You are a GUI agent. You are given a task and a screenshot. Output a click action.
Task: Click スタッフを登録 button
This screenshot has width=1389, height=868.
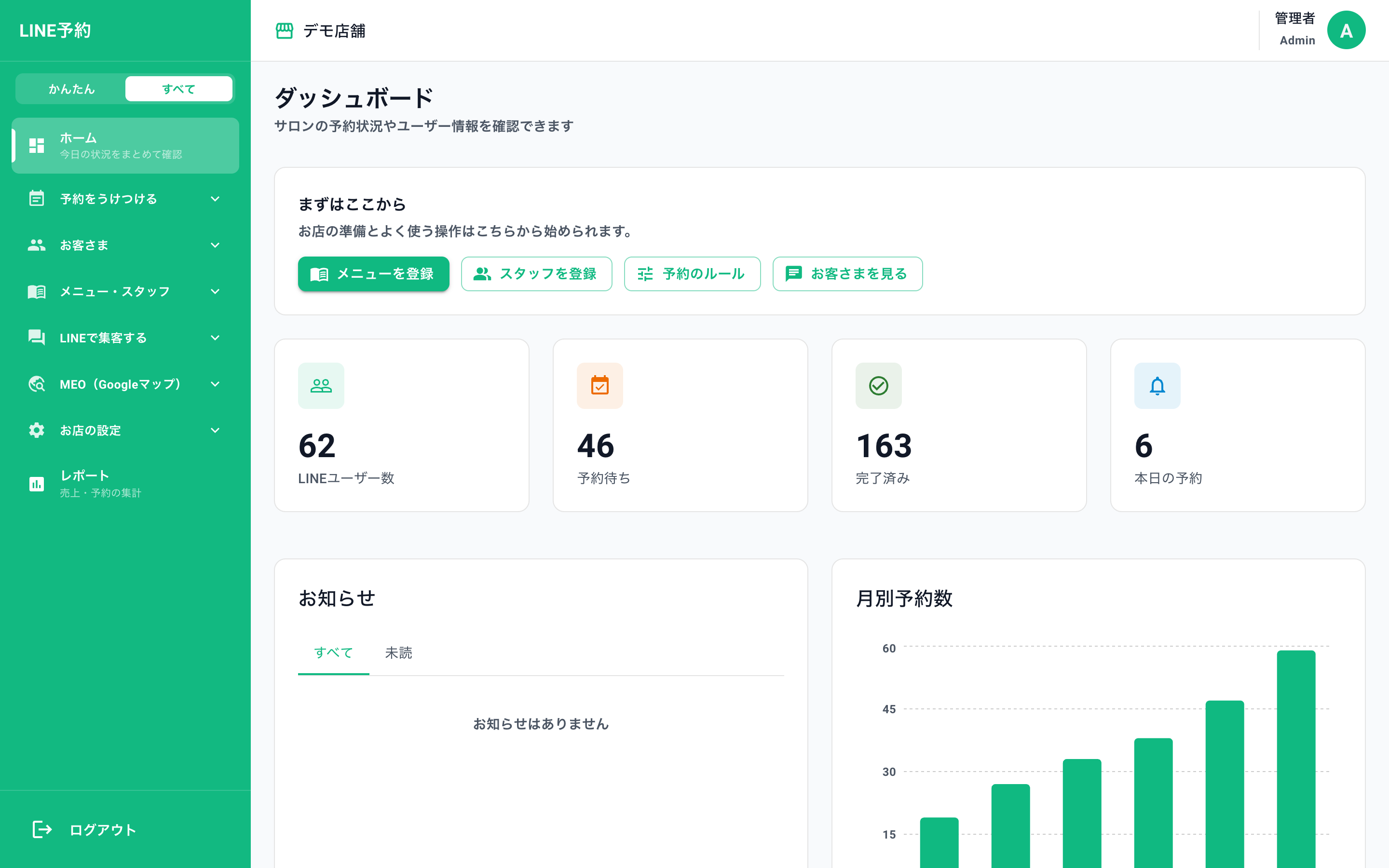click(x=536, y=274)
